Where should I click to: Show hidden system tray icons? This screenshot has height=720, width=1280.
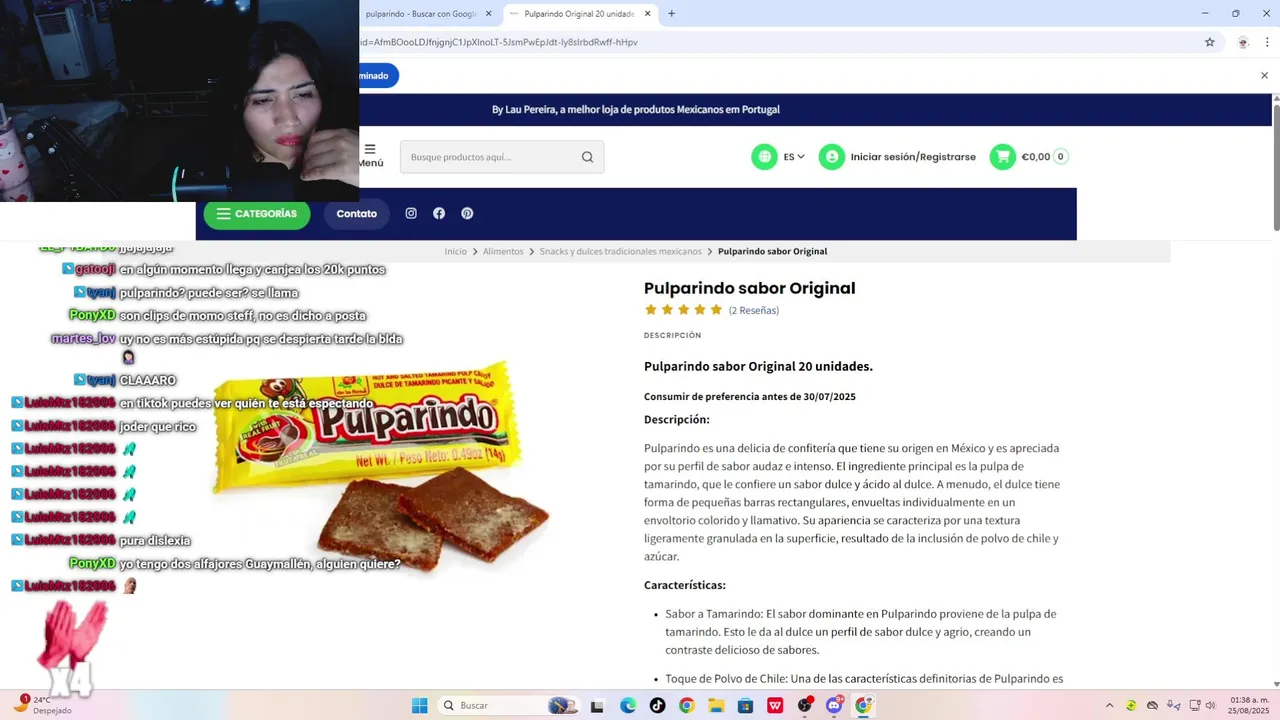[1108, 705]
